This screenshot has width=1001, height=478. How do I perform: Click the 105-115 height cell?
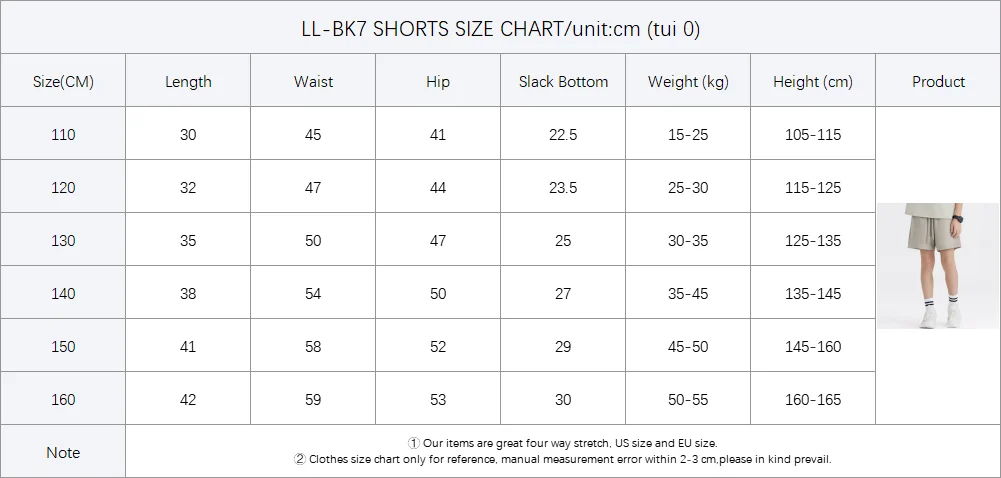click(813, 135)
